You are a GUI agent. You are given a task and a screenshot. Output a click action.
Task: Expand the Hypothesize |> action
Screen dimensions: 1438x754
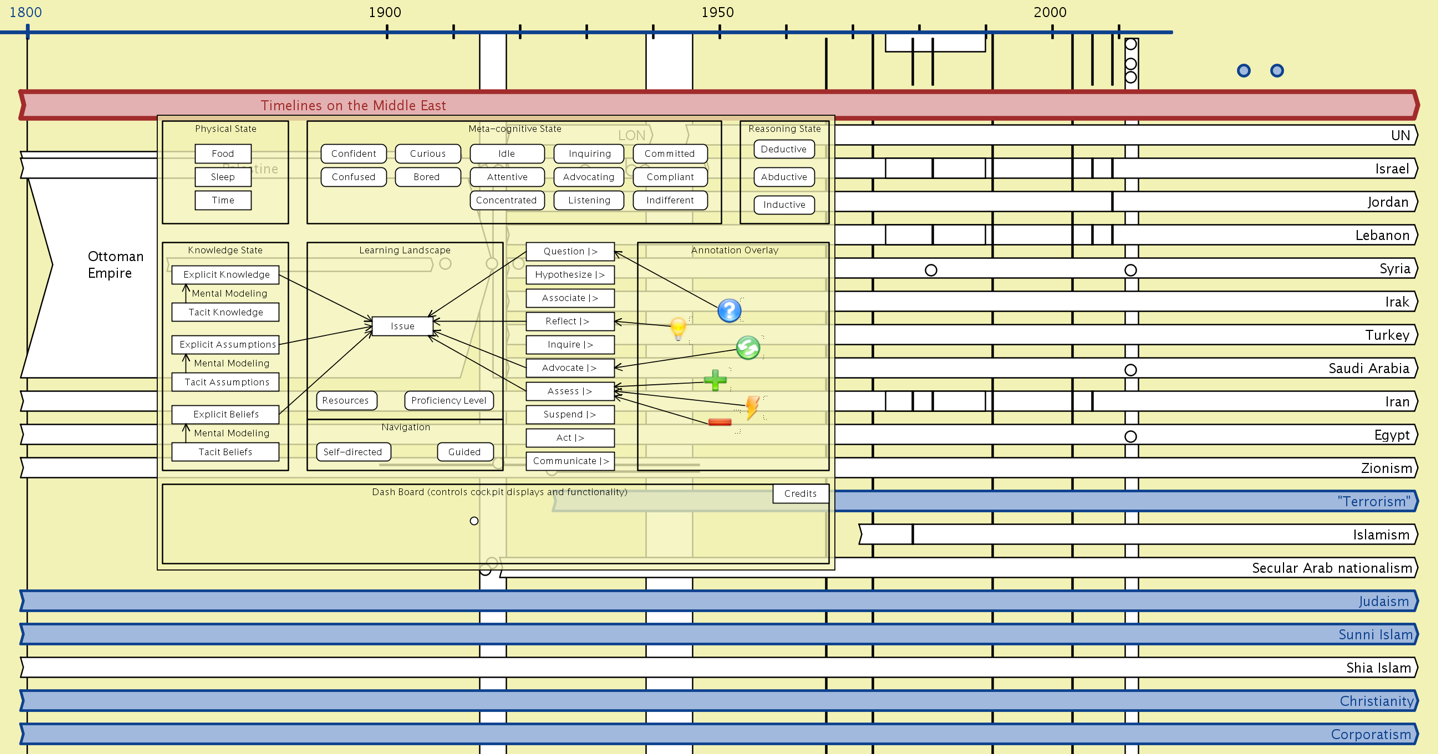(x=570, y=275)
